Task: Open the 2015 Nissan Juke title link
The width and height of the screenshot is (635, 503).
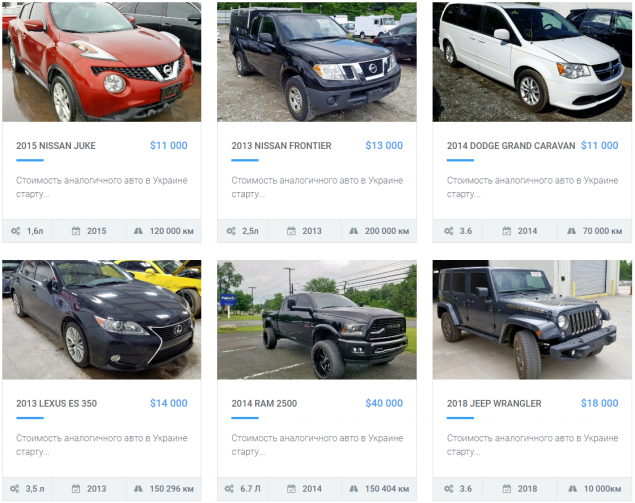Action: [x=56, y=146]
